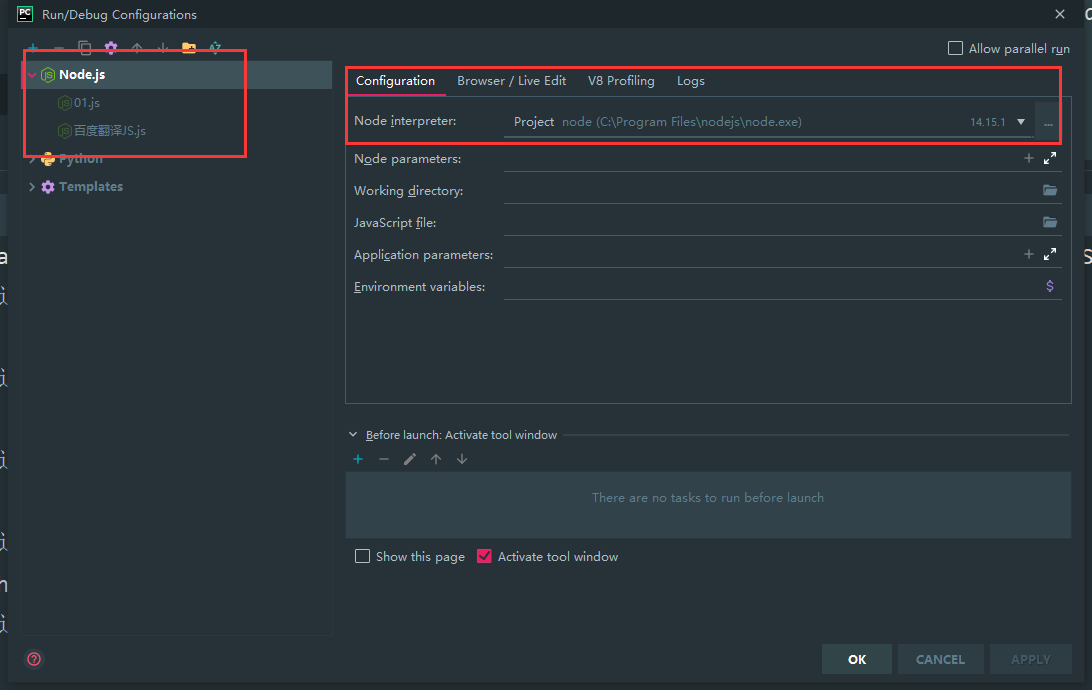The width and height of the screenshot is (1092, 690).
Task: Add a Node parameters option with plus
Action: (x=1029, y=159)
